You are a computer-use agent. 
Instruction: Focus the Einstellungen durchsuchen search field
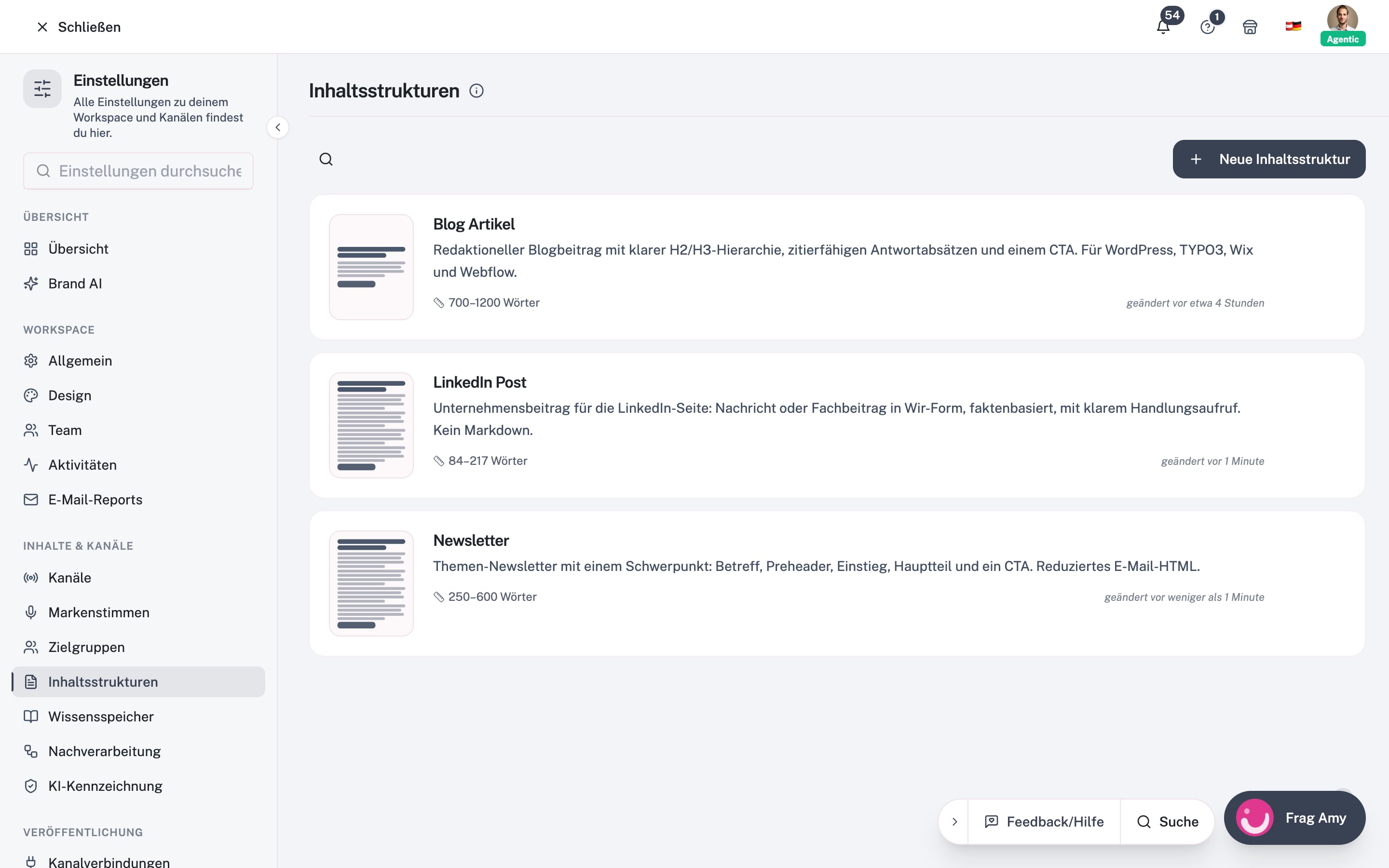138,171
